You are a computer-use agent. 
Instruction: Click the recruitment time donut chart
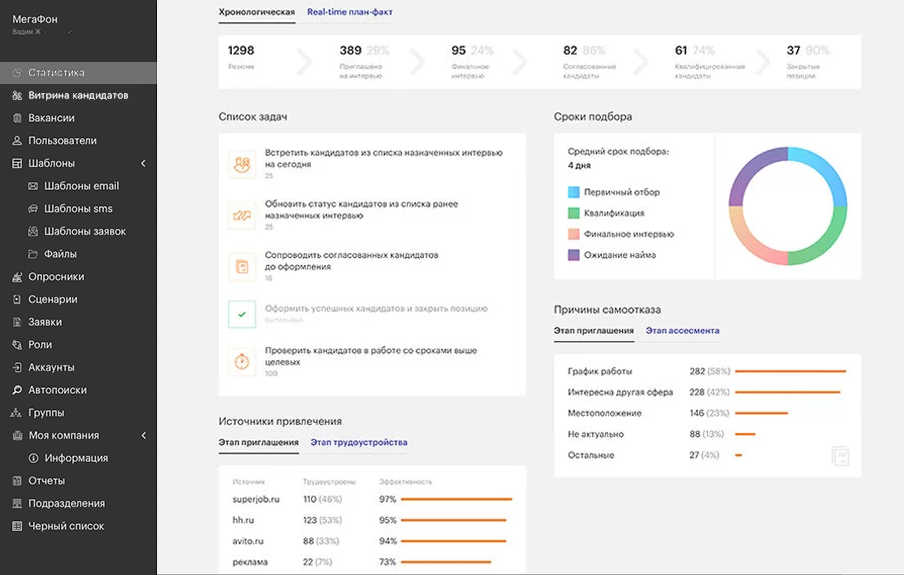click(x=788, y=206)
